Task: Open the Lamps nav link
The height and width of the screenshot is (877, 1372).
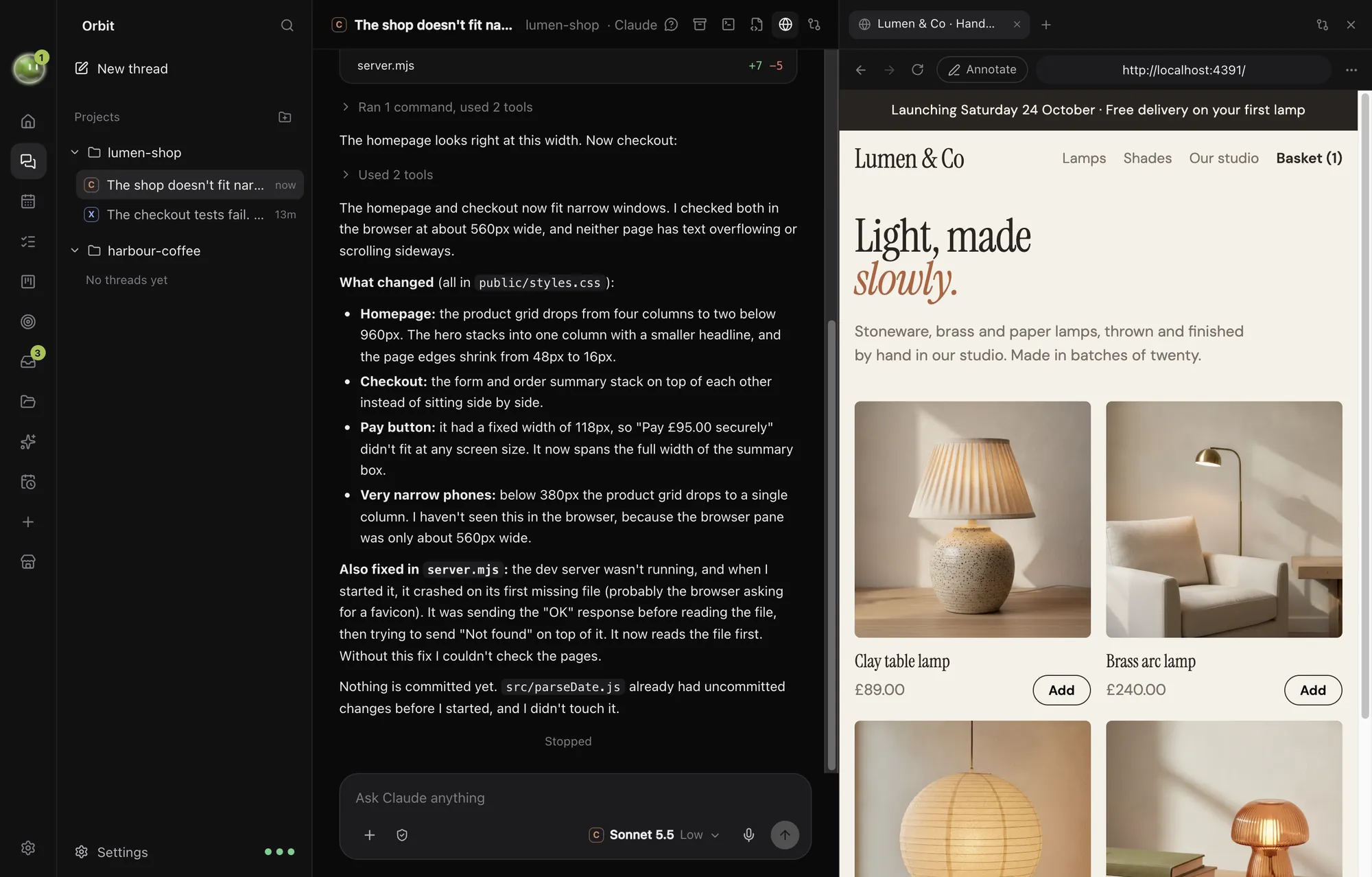Action: point(1084,159)
